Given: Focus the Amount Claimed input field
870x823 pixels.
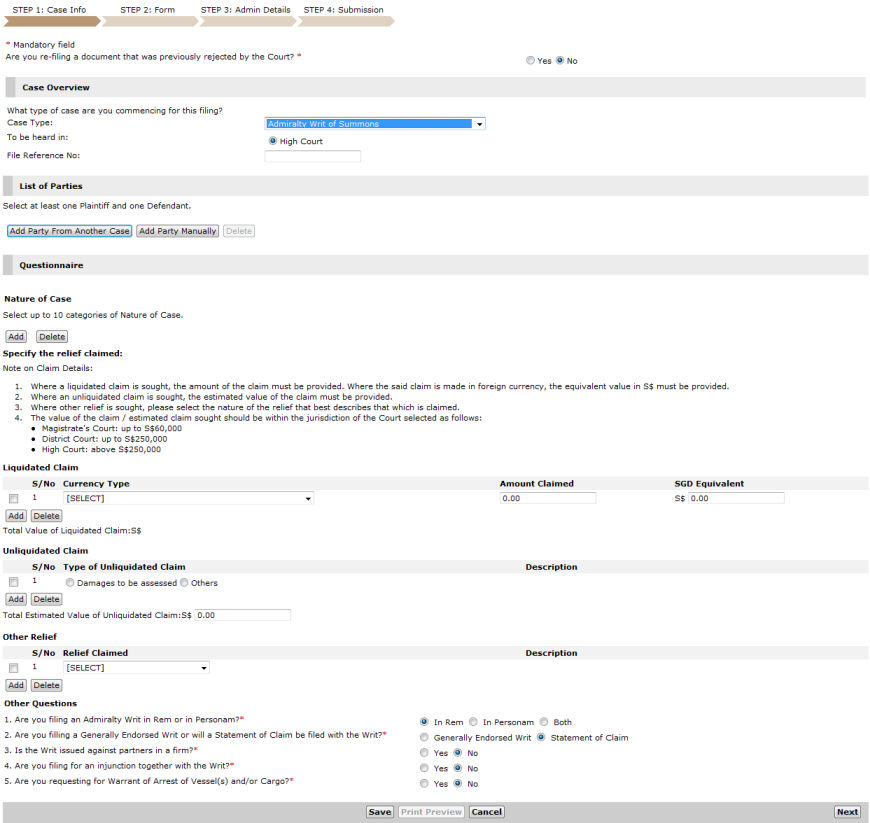Looking at the screenshot, I should coord(548,498).
